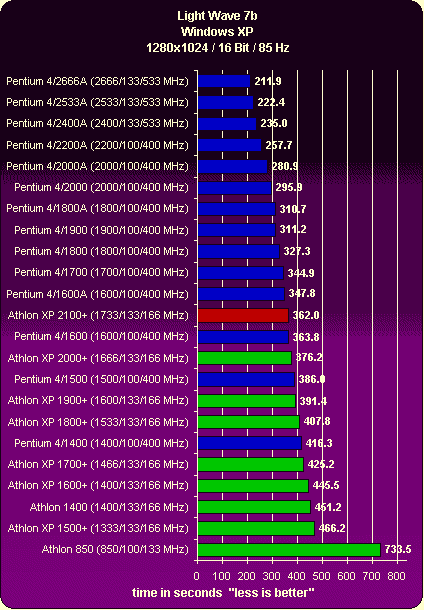Click the green Athlon 1400 bar
The width and height of the screenshot is (424, 610).
click(x=254, y=507)
